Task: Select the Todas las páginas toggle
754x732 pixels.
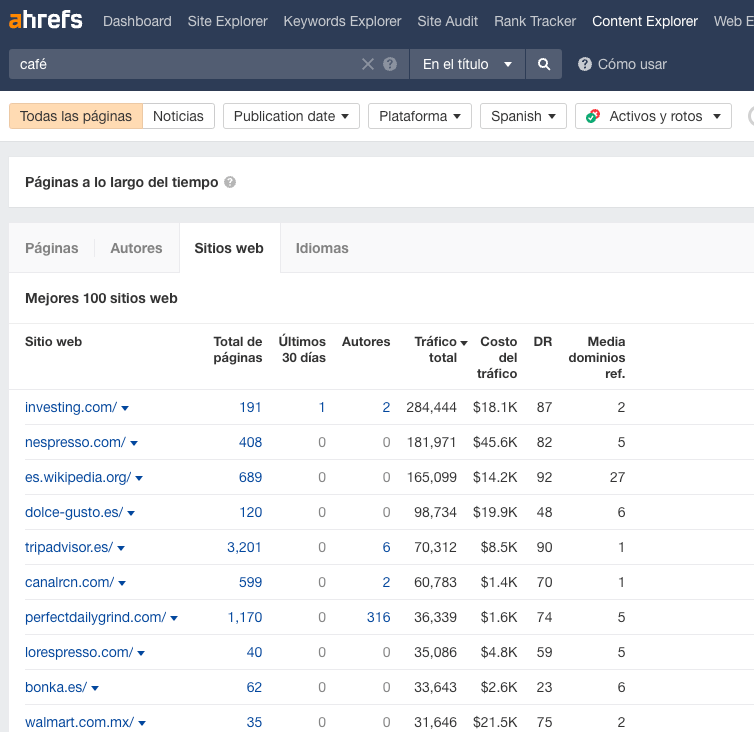Action: tap(75, 116)
